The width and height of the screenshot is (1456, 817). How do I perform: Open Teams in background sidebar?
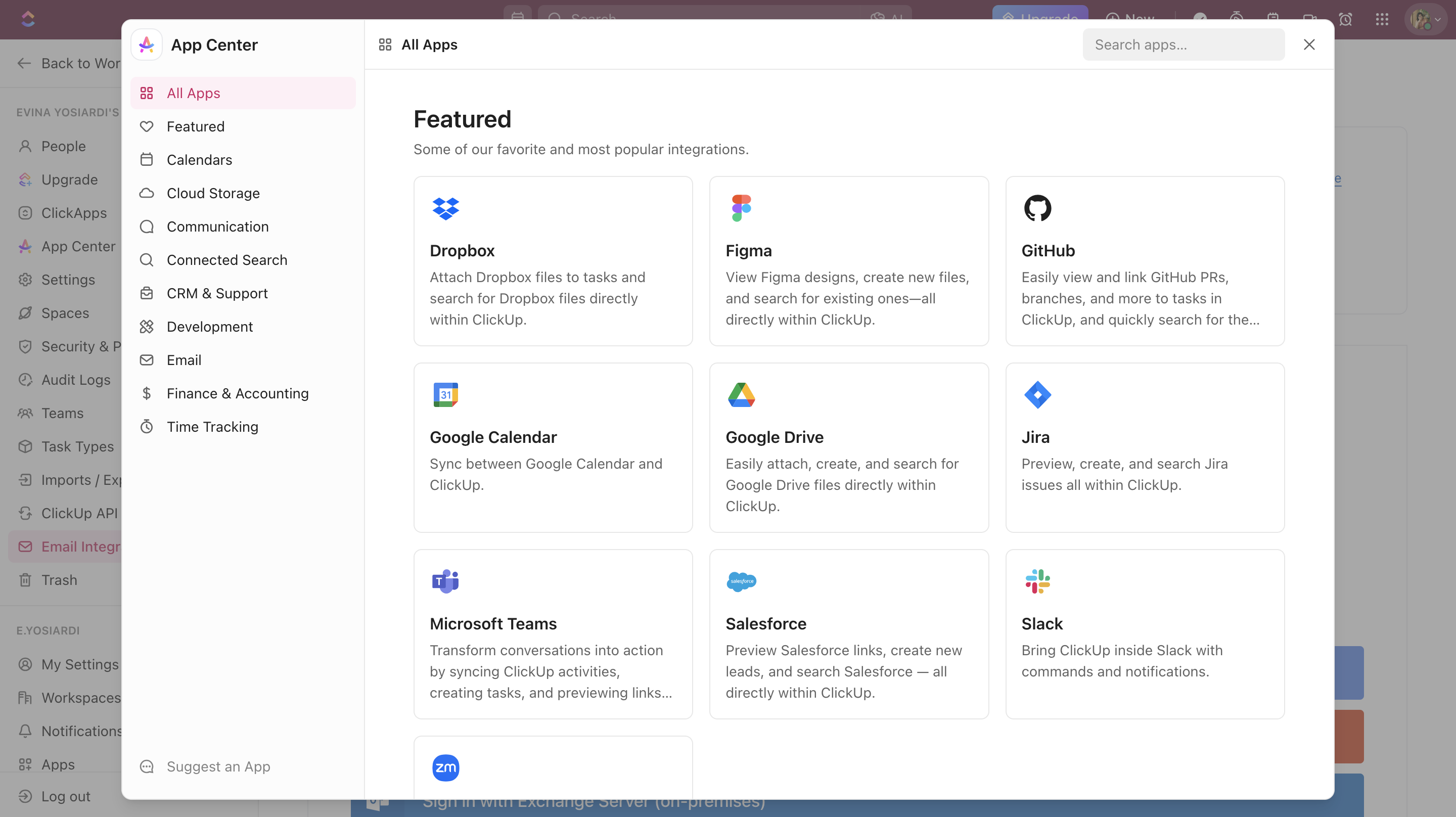(x=65, y=414)
